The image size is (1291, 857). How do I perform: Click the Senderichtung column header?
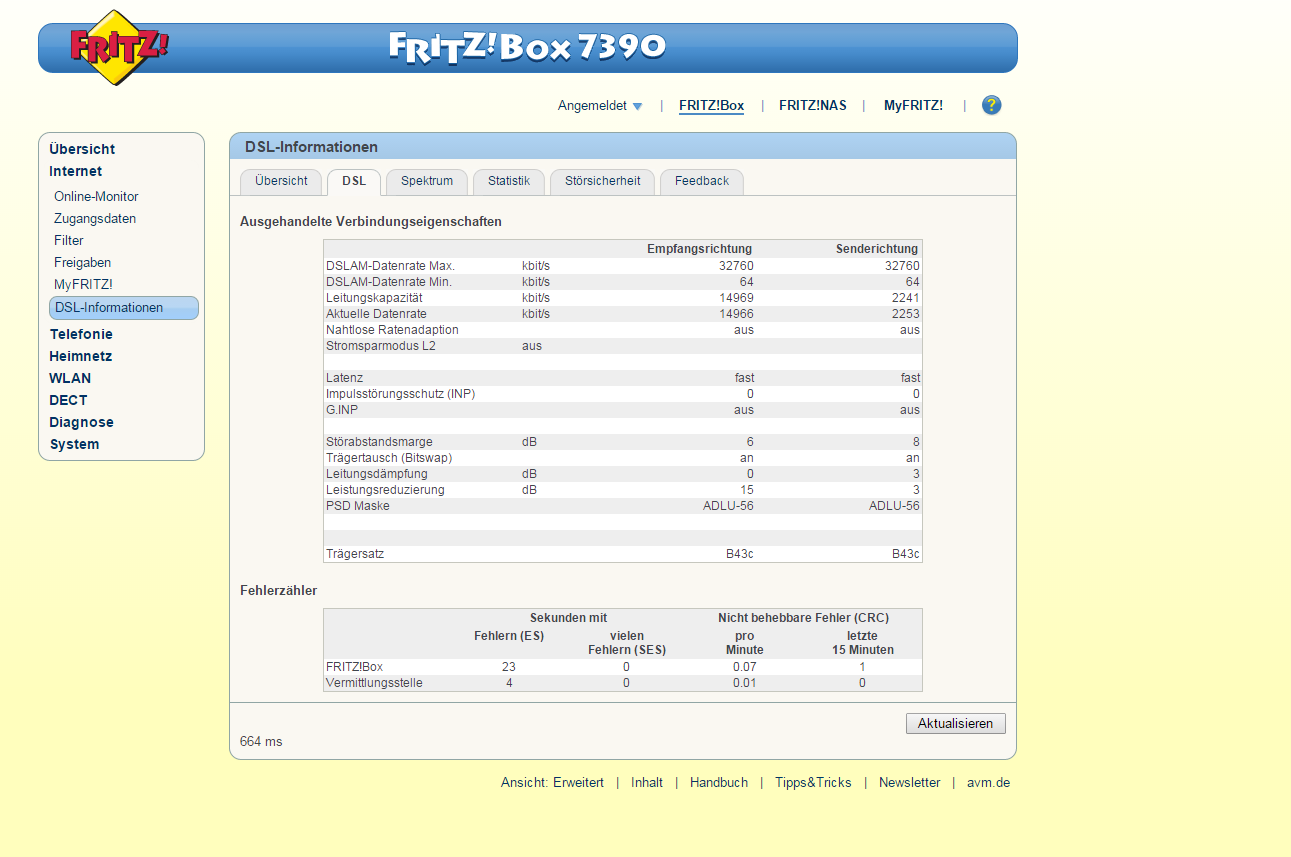[x=877, y=249]
